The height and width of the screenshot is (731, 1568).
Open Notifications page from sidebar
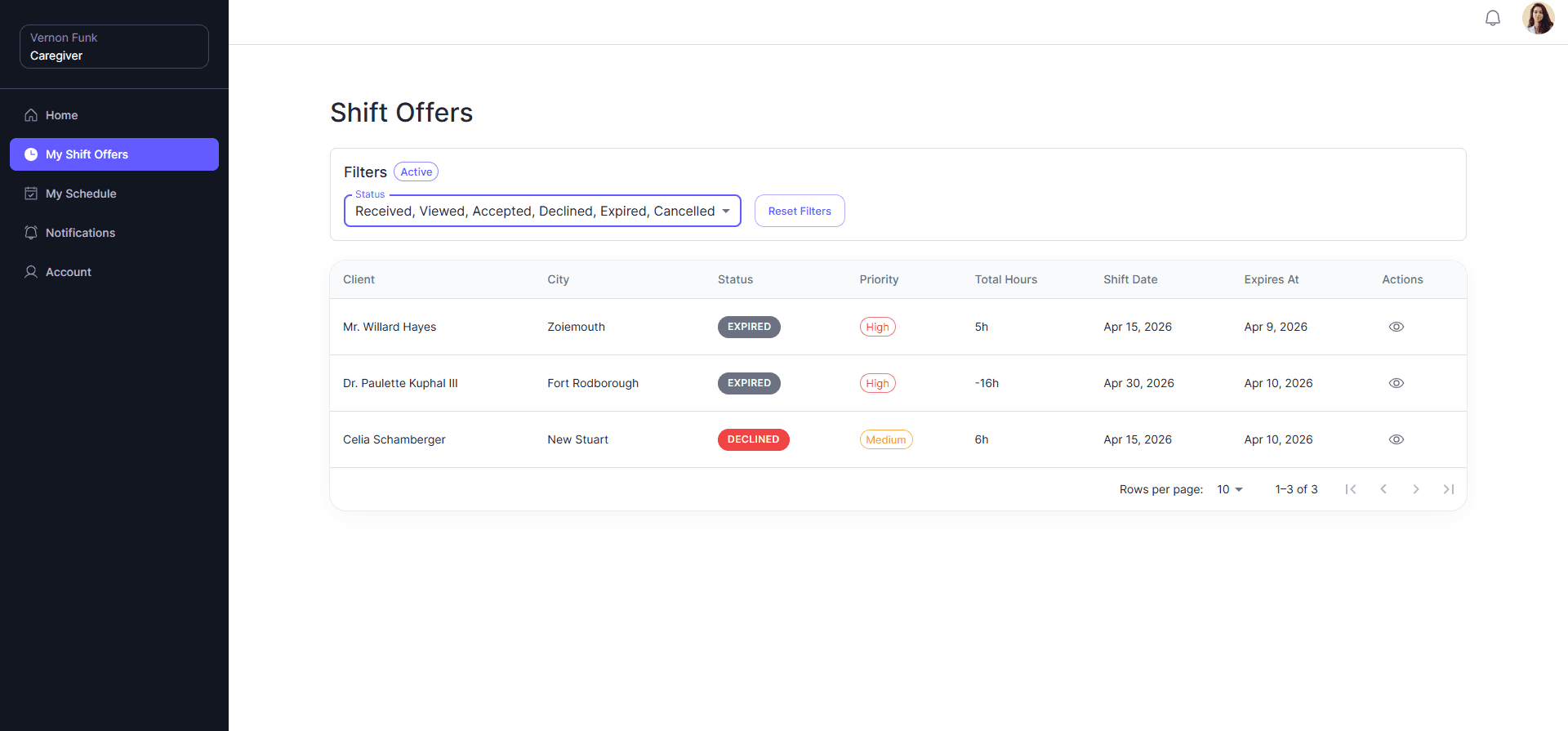(114, 233)
